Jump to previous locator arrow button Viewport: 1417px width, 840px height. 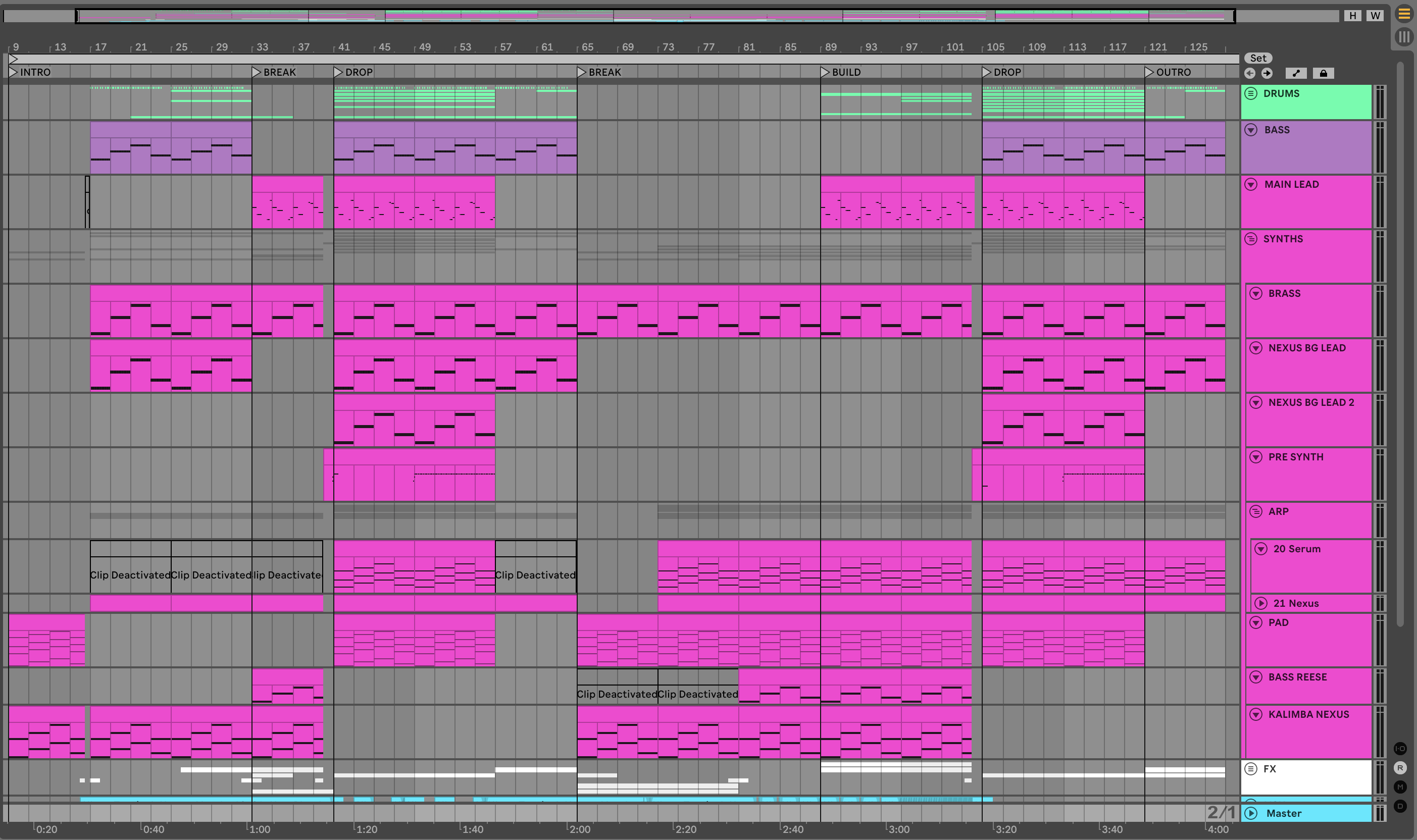click(x=1250, y=74)
